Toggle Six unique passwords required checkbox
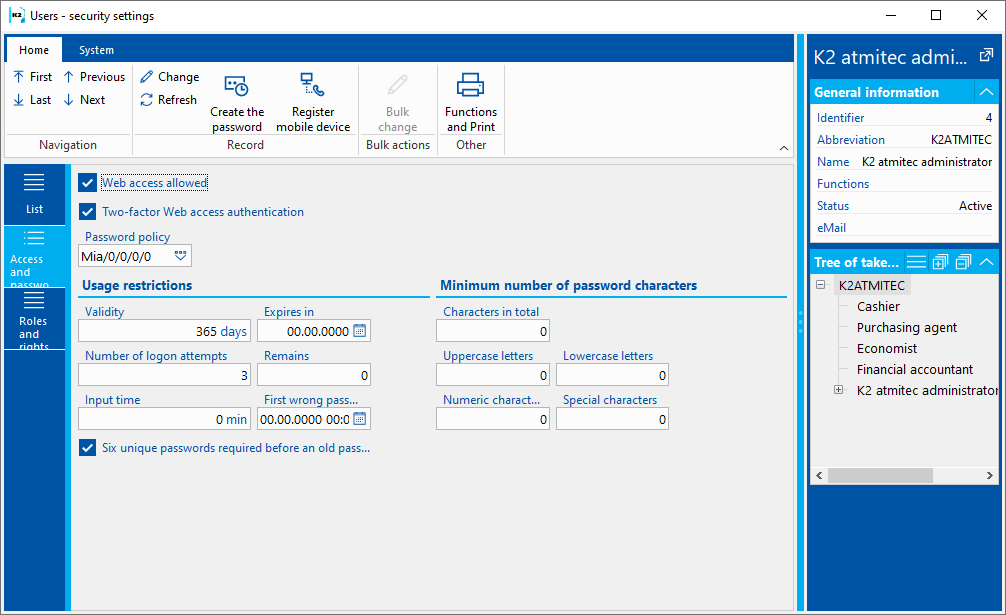 [88, 448]
